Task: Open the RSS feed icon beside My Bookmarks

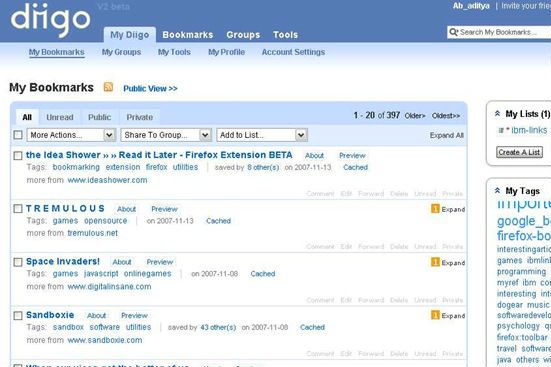Action: 108,87
